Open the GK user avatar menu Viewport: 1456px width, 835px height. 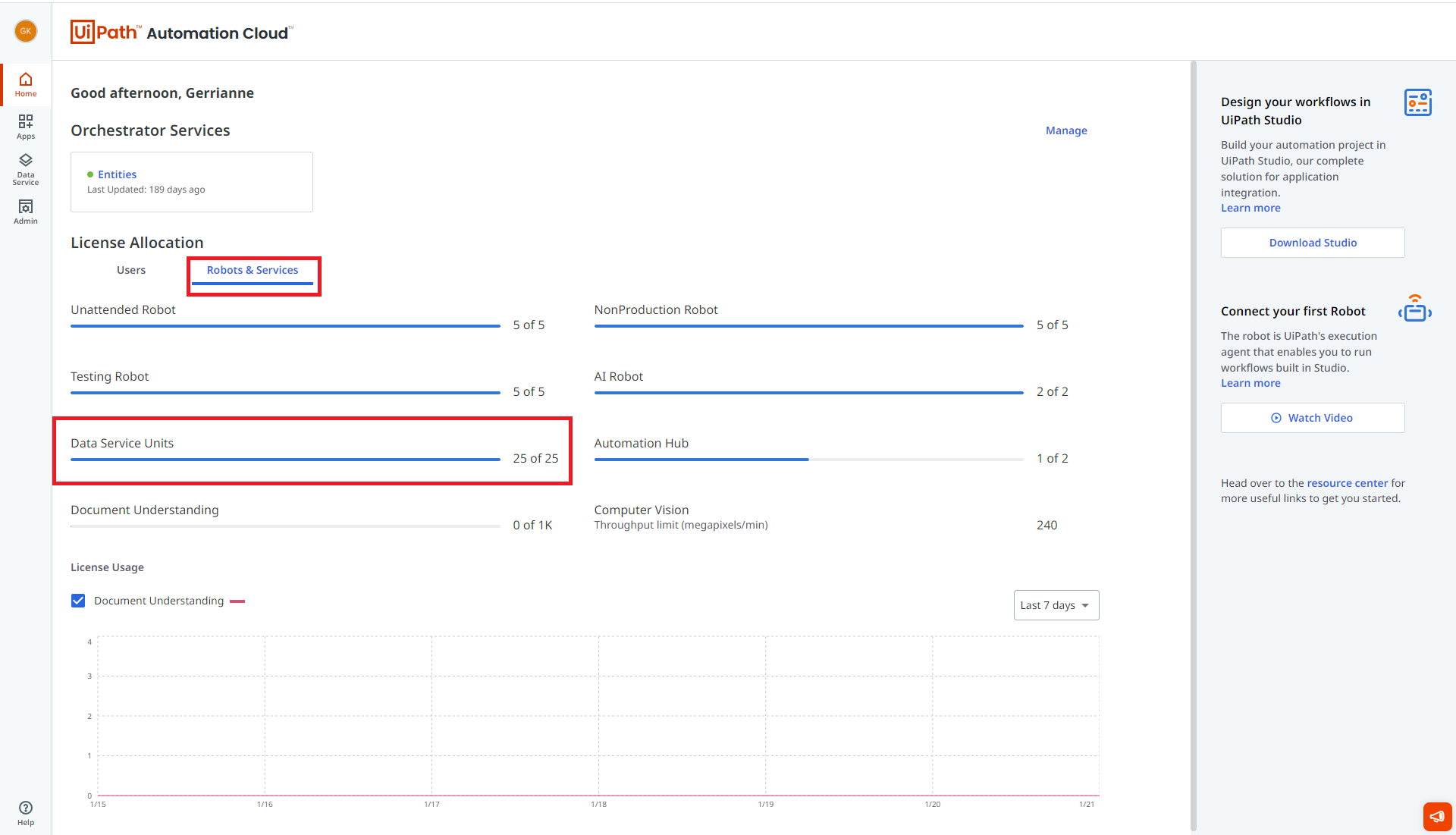pos(26,31)
